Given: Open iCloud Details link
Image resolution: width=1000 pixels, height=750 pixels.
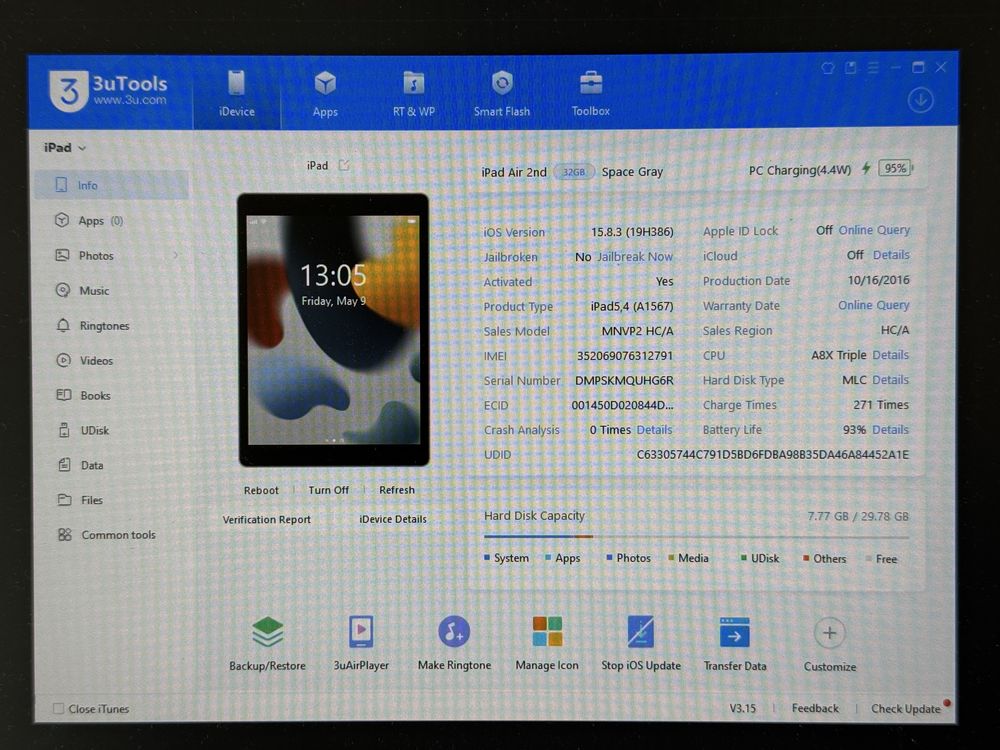Looking at the screenshot, I should coord(891,255).
